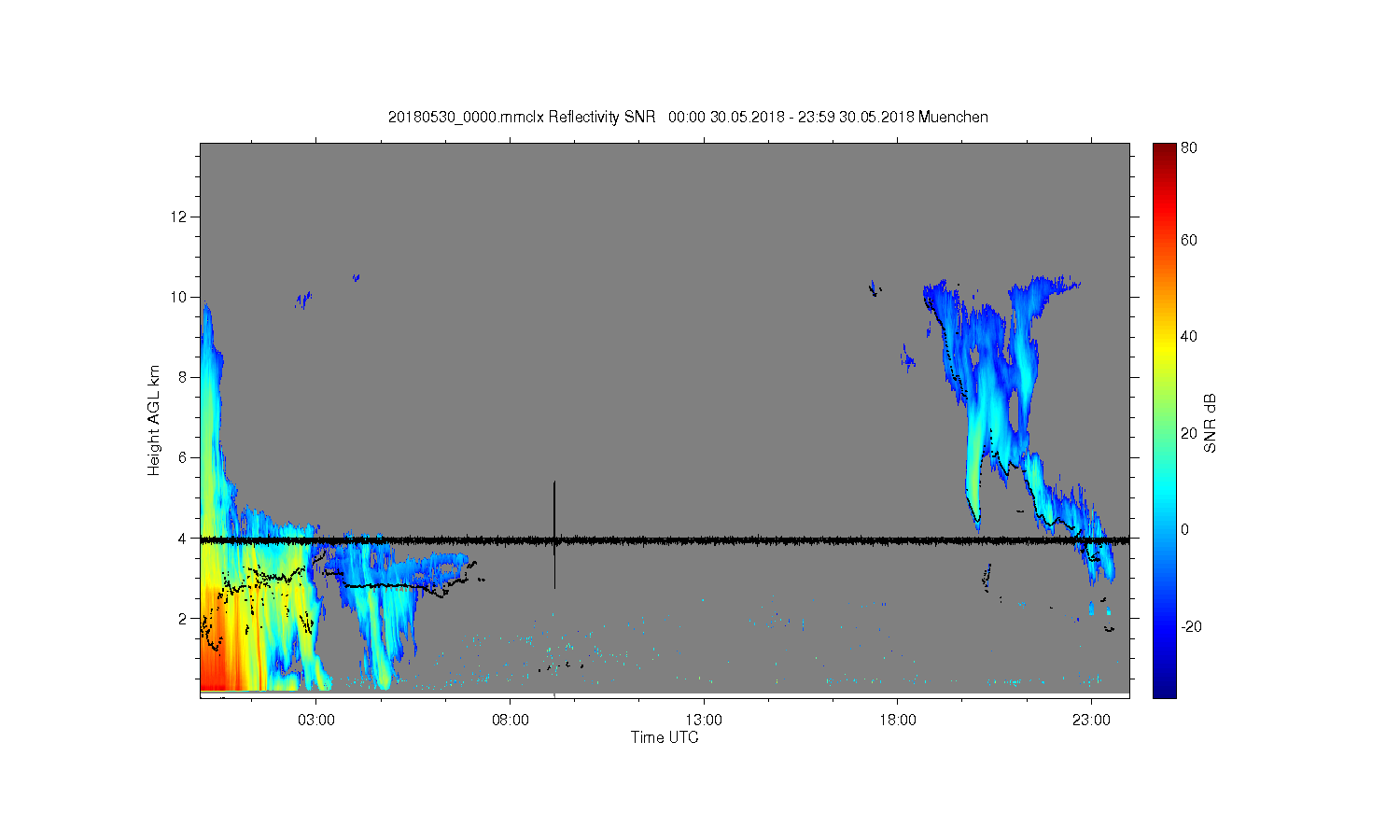Image resolution: width=1400 pixels, height=840 pixels.
Task: Click the height tick label 2
Action: (x=183, y=618)
